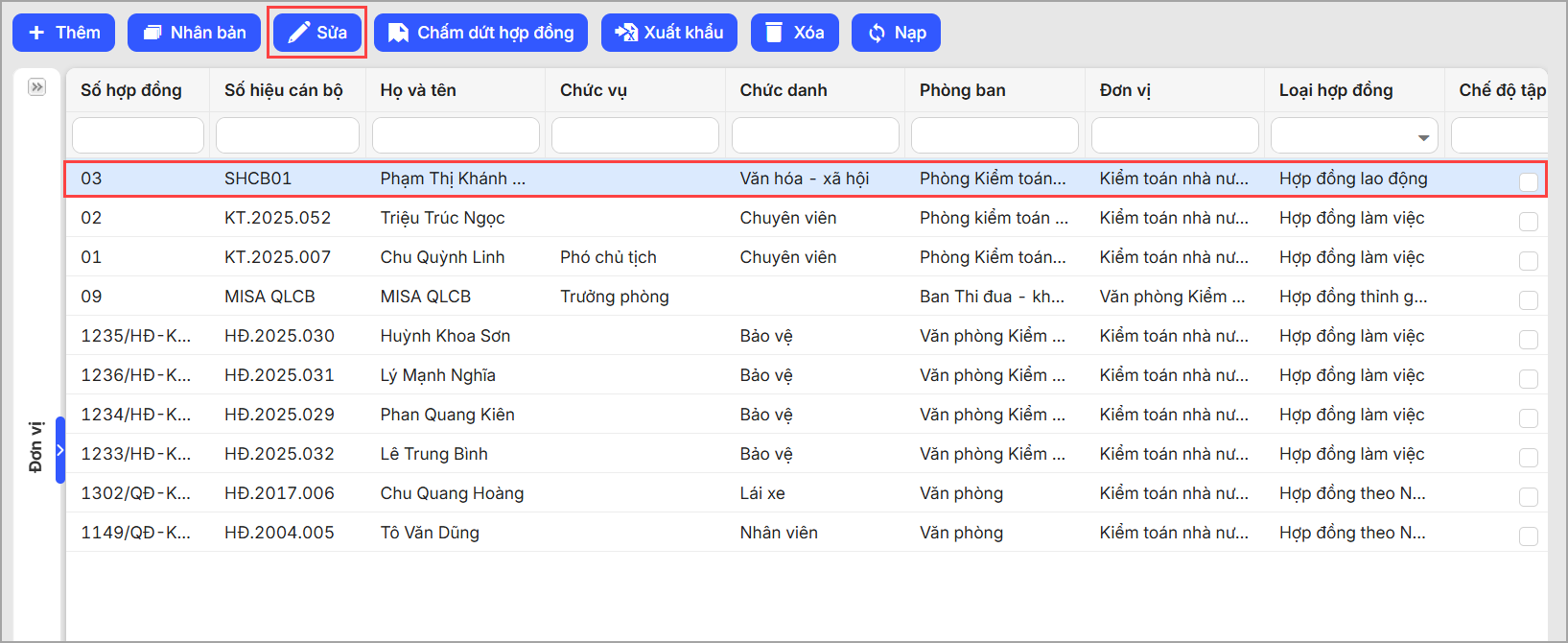Click the Xóa trash icon
Screen dimensions: 1568x643
pyautogui.click(x=774, y=33)
